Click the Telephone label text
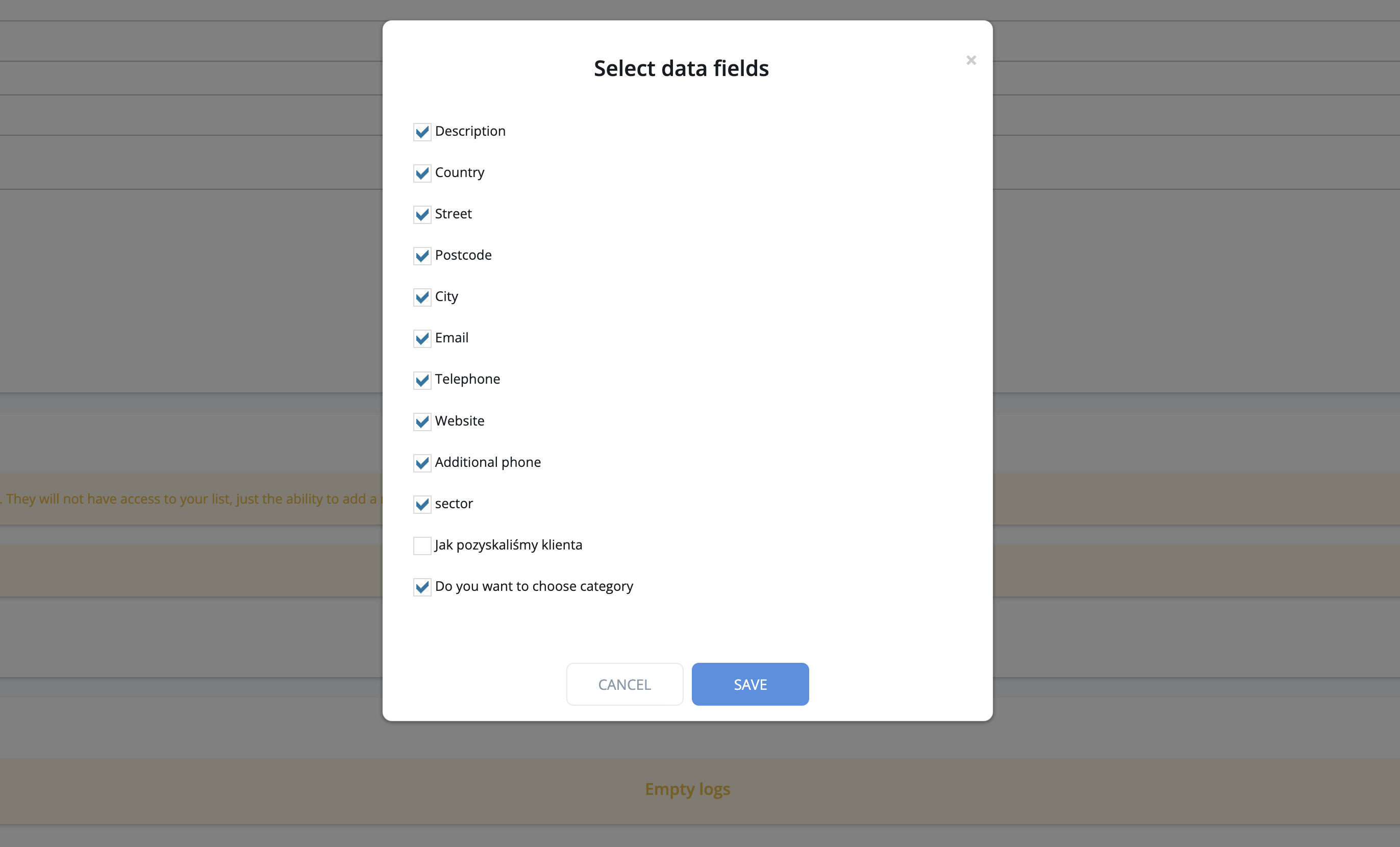Viewport: 1400px width, 847px height. coord(468,379)
